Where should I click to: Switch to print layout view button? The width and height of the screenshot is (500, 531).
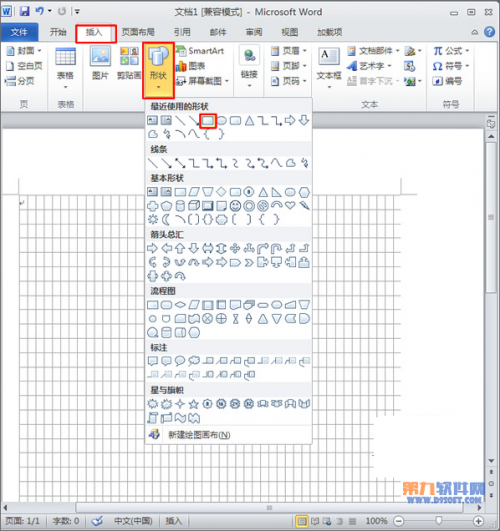point(301,521)
